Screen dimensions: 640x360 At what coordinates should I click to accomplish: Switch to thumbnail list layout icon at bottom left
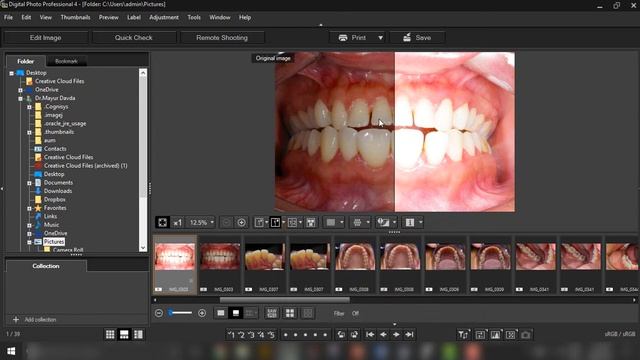[138, 335]
